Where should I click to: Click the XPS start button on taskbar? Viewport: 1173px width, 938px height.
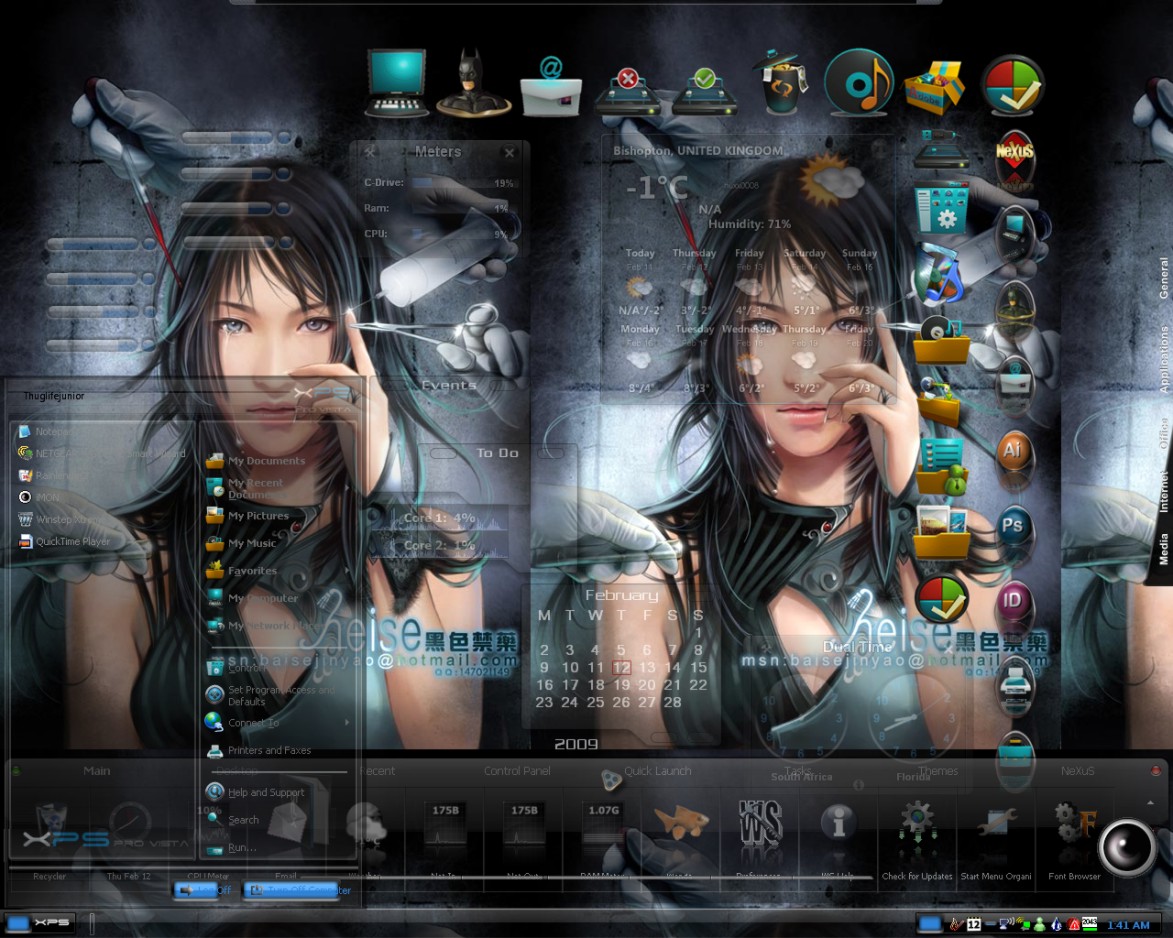point(40,922)
